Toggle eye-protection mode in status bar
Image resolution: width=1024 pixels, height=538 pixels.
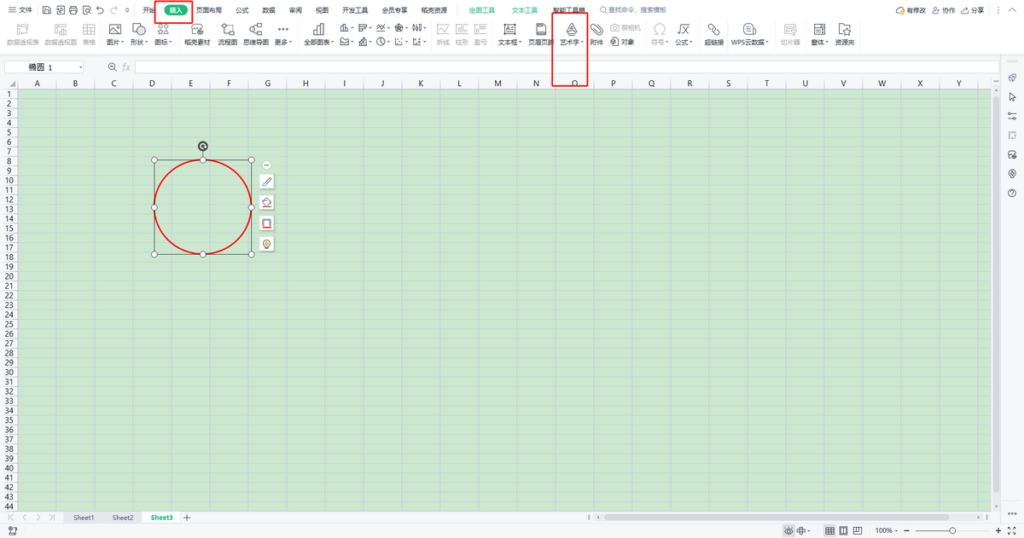click(x=789, y=531)
